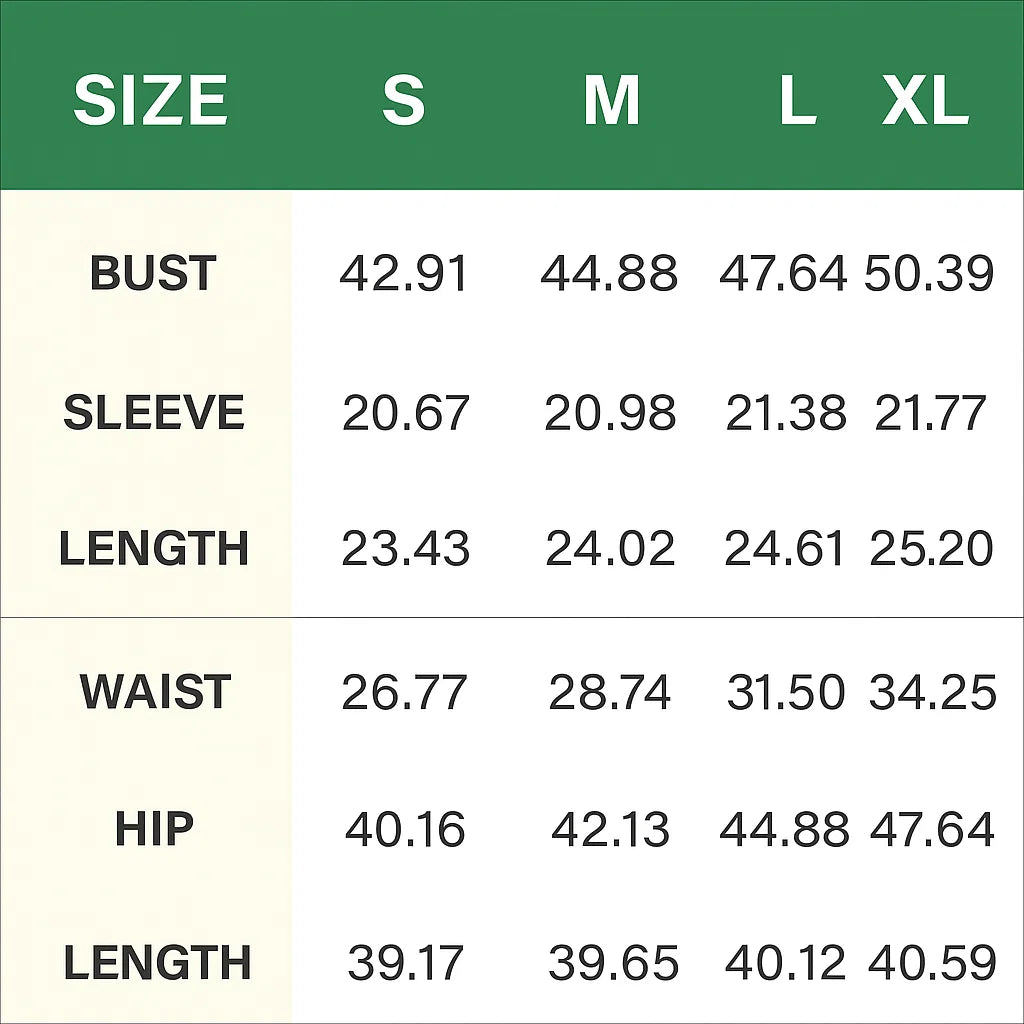Click the bust value 42.91
Screen dimensions: 1024x1024
(404, 273)
